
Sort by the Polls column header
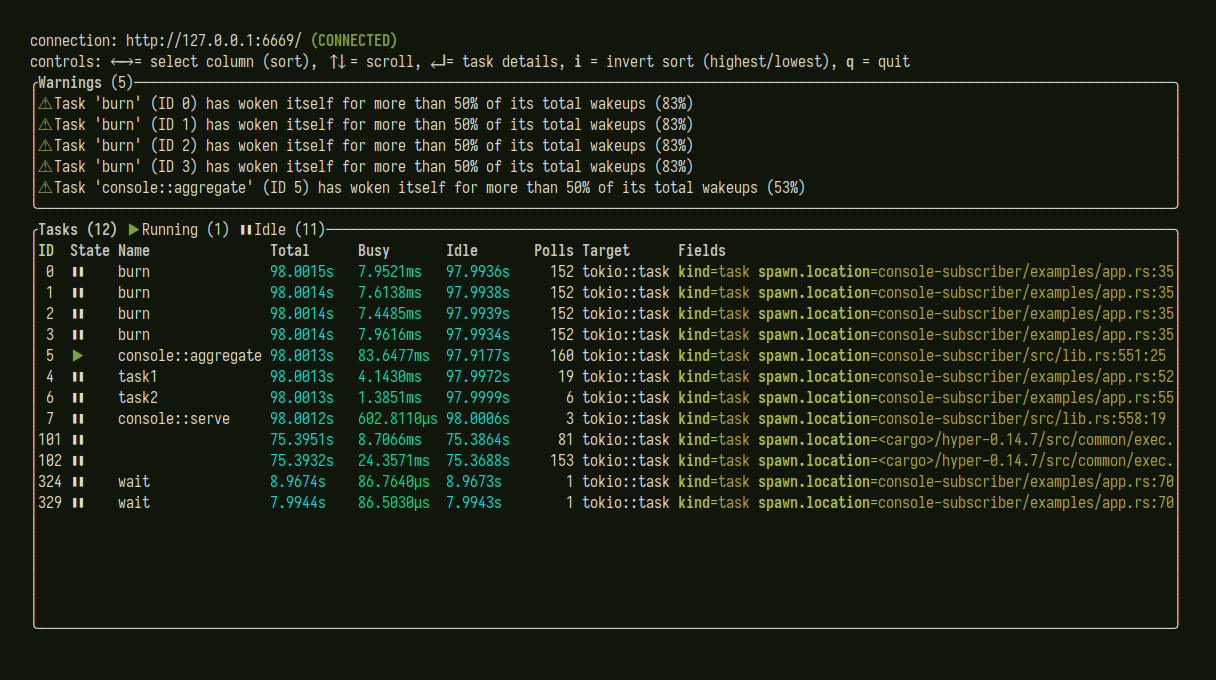554,251
